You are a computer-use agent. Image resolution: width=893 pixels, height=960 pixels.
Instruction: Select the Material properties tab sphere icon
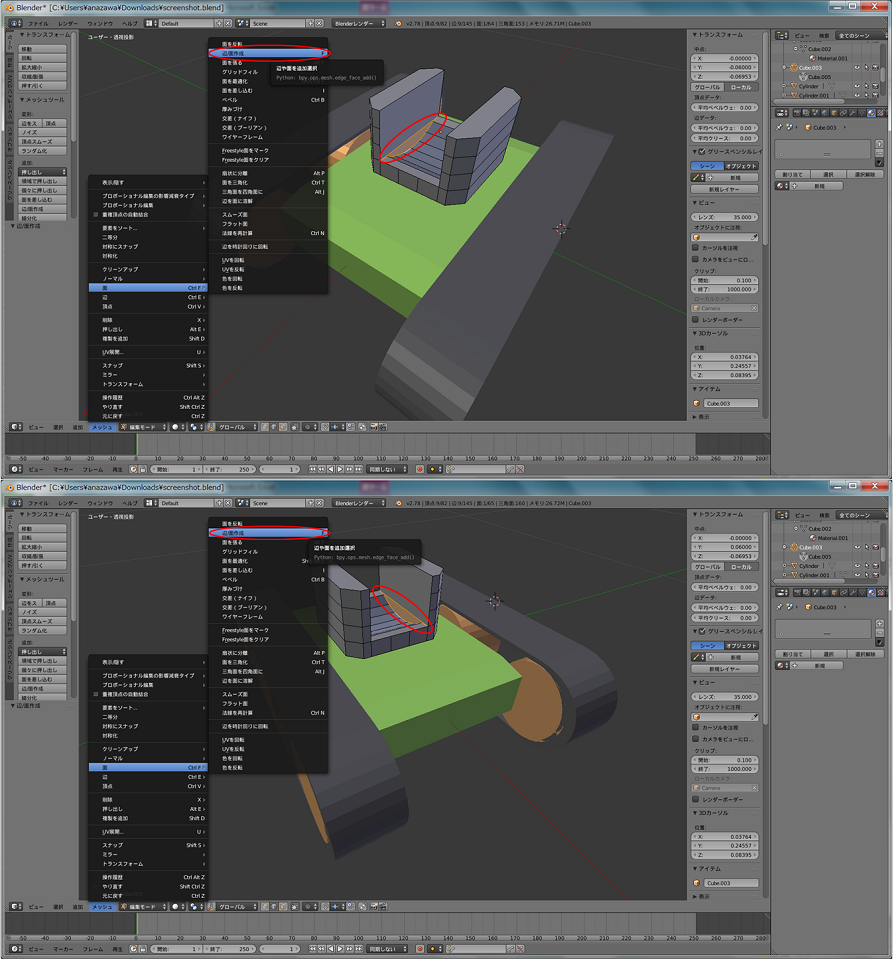871,113
